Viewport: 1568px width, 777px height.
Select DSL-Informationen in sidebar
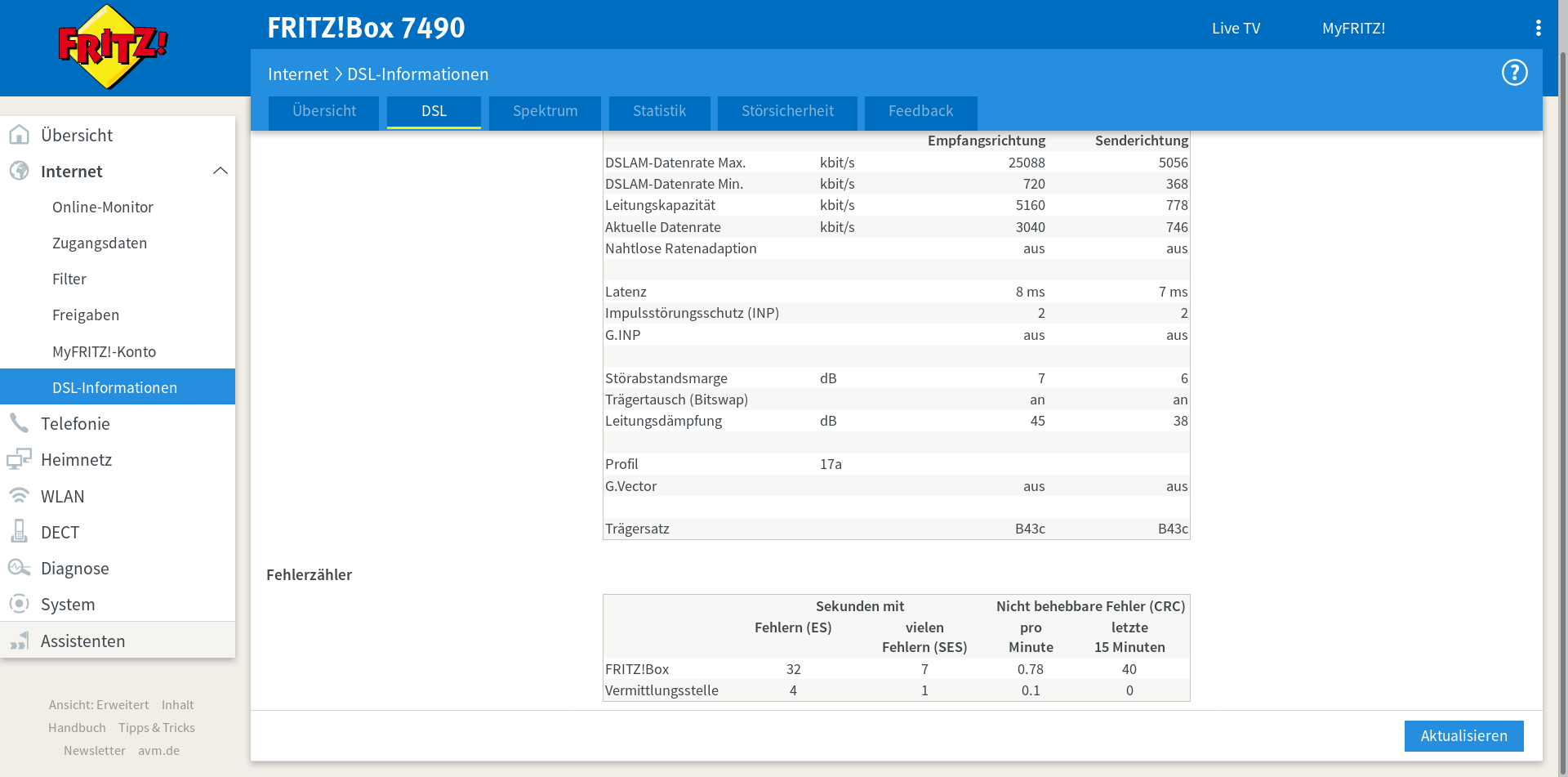(118, 387)
